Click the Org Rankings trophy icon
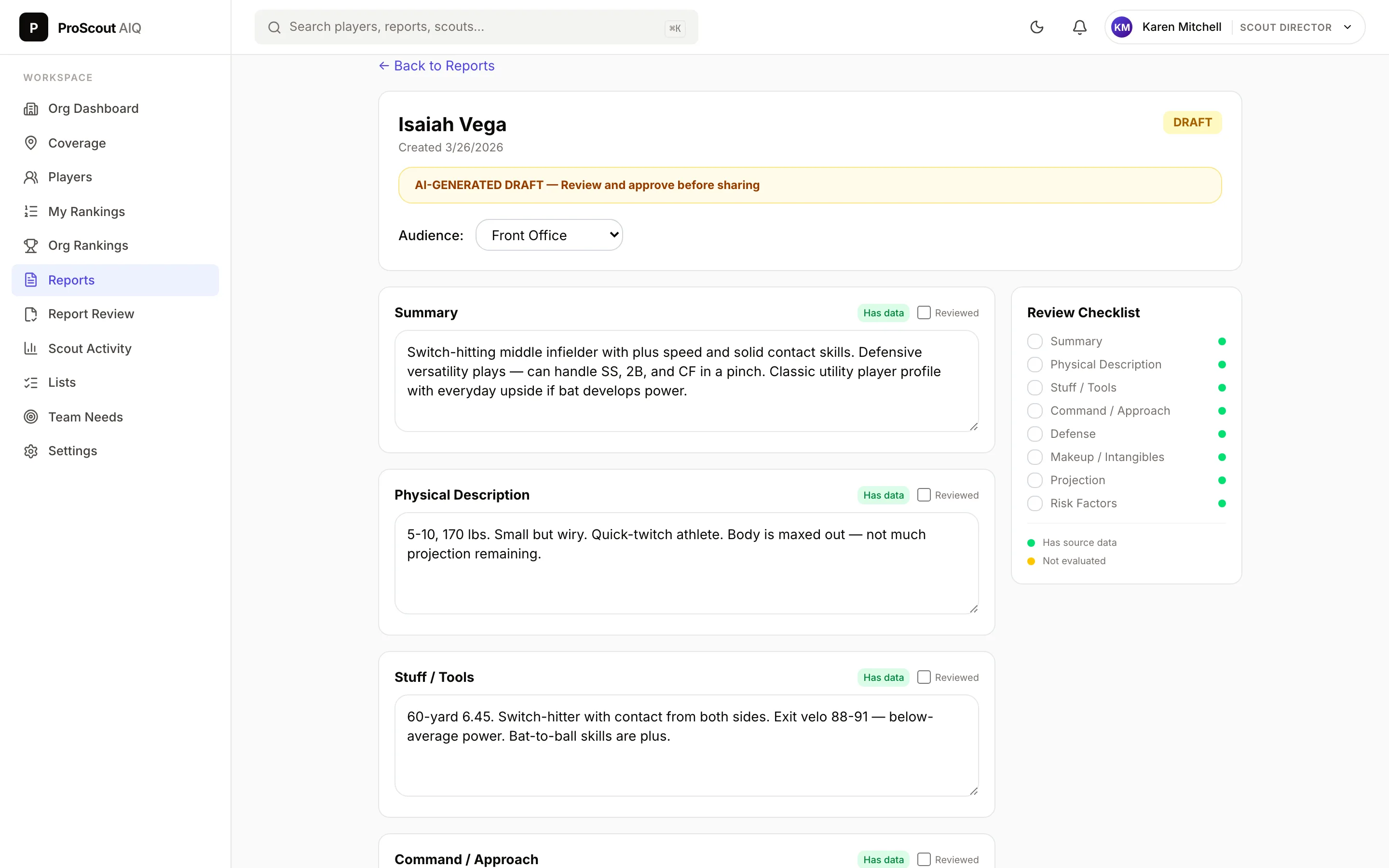This screenshot has width=1389, height=868. tap(31, 245)
